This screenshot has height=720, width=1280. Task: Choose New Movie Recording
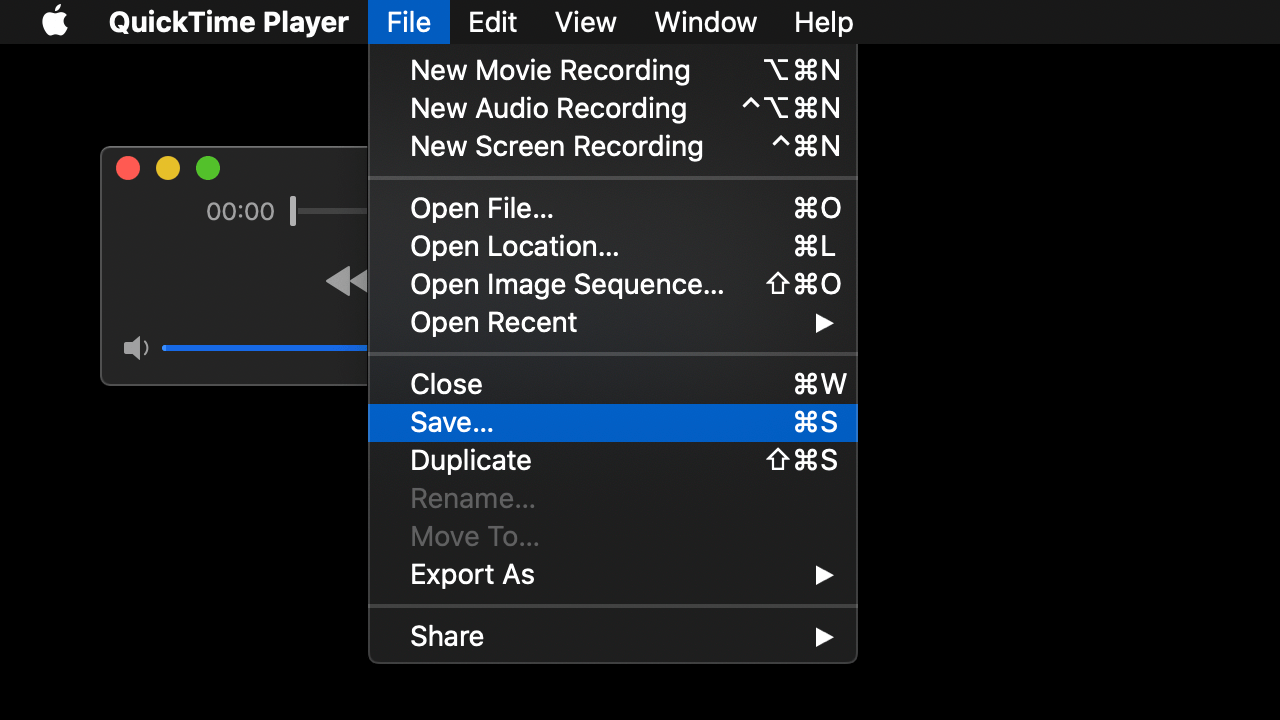(x=613, y=70)
